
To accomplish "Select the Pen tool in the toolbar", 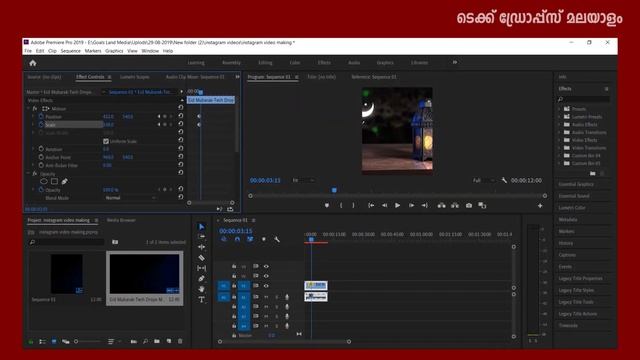I will point(202,278).
